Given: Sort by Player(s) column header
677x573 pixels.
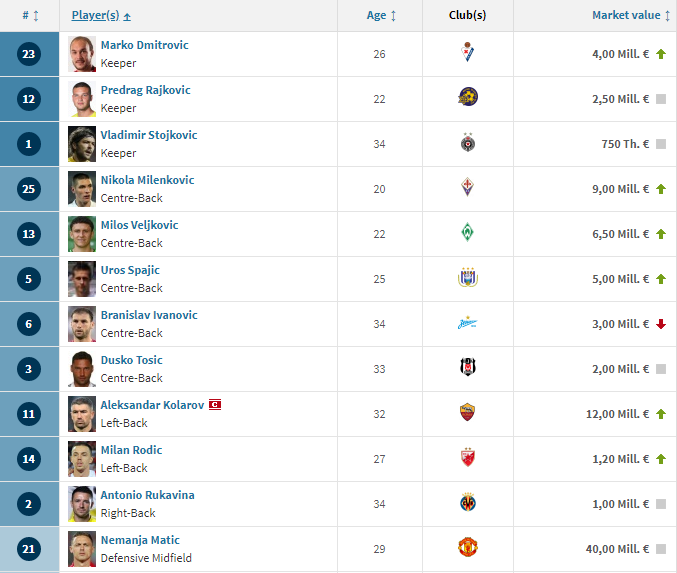Looking at the screenshot, I should 101,16.
